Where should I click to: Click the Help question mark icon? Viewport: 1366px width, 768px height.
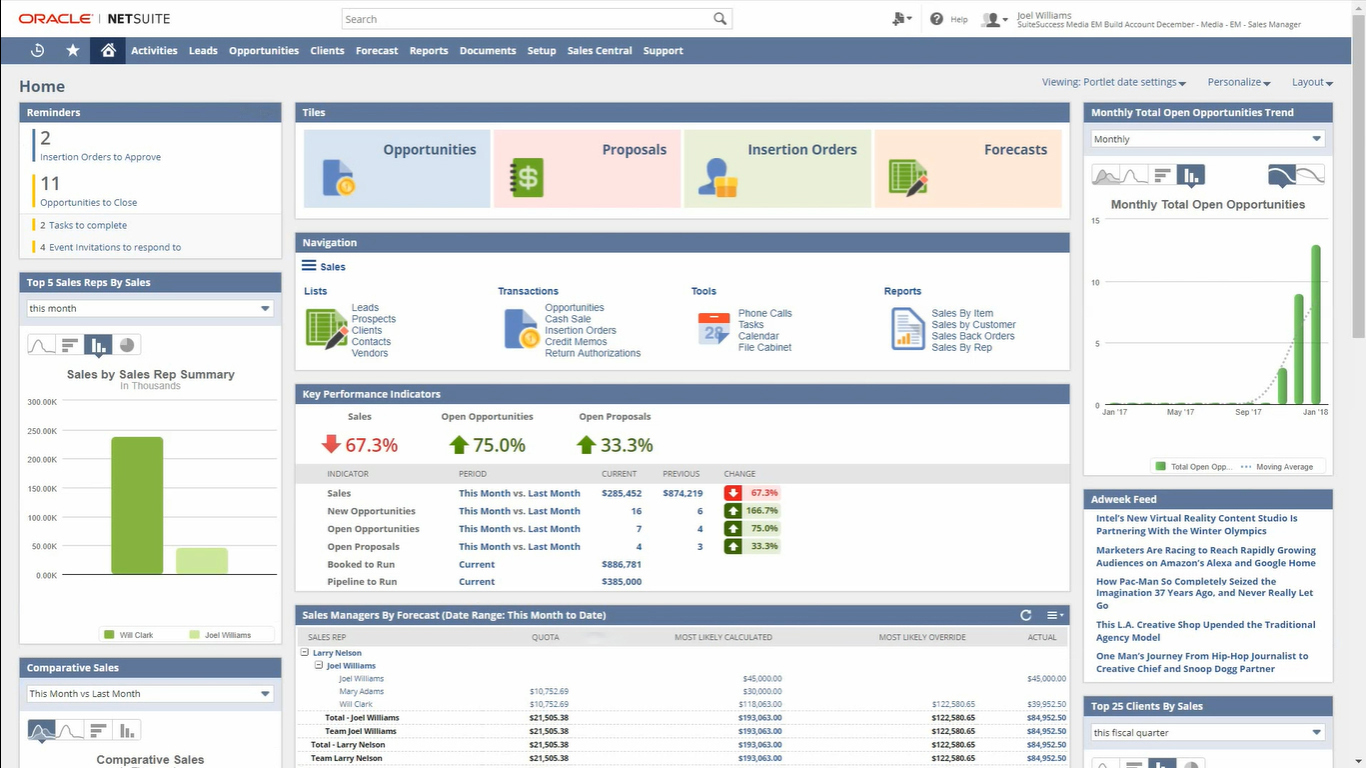tap(936, 19)
